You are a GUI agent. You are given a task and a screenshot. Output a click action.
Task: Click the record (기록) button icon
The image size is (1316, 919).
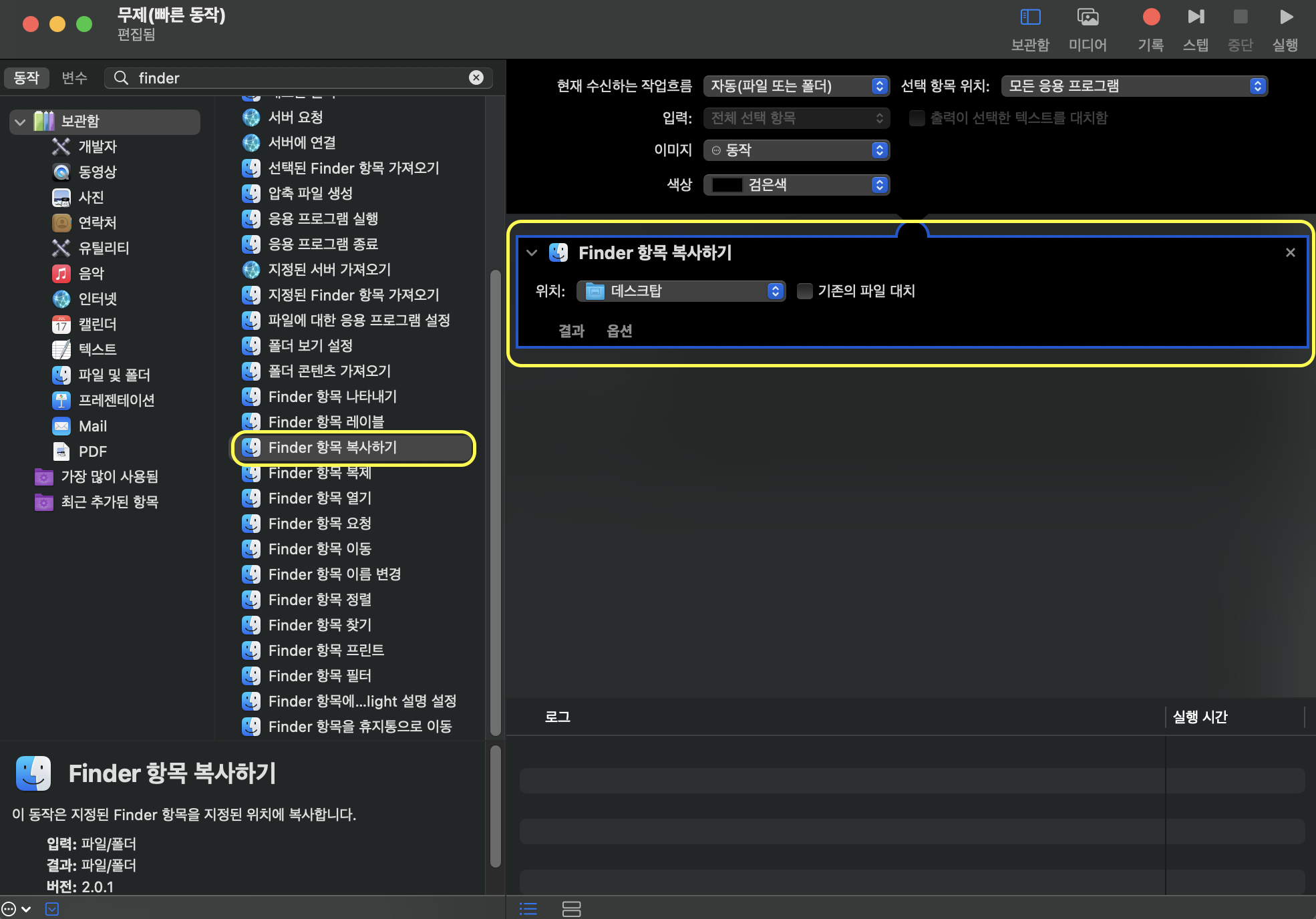(x=1151, y=17)
